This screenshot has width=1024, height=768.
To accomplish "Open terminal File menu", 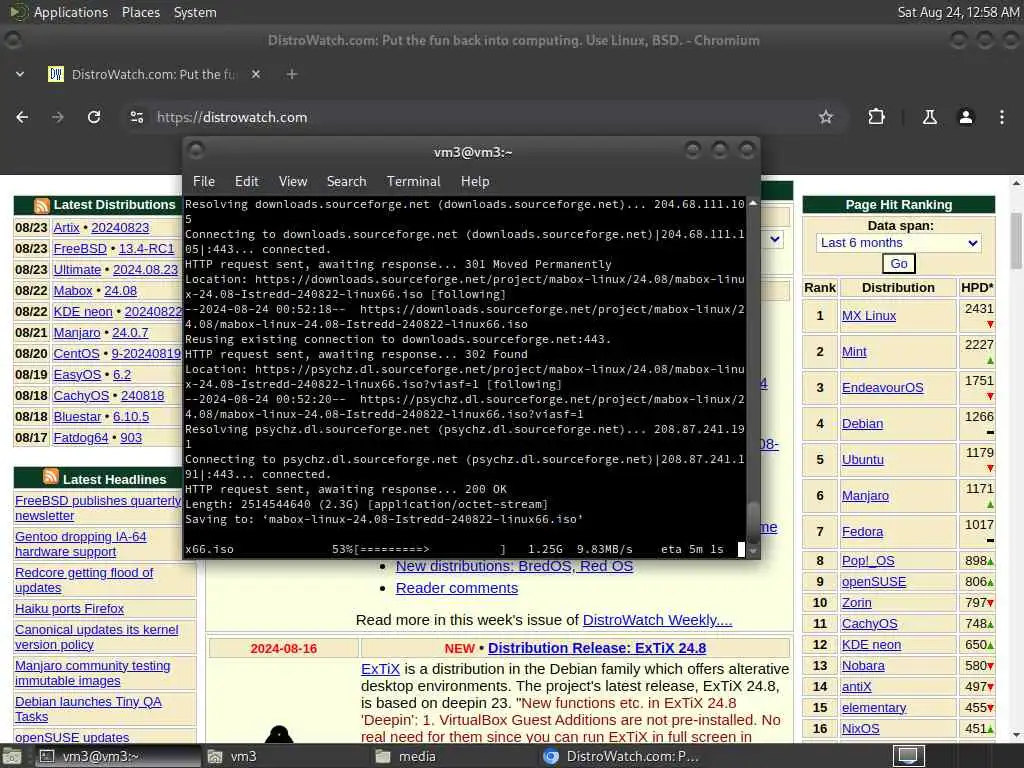I will click(204, 182).
